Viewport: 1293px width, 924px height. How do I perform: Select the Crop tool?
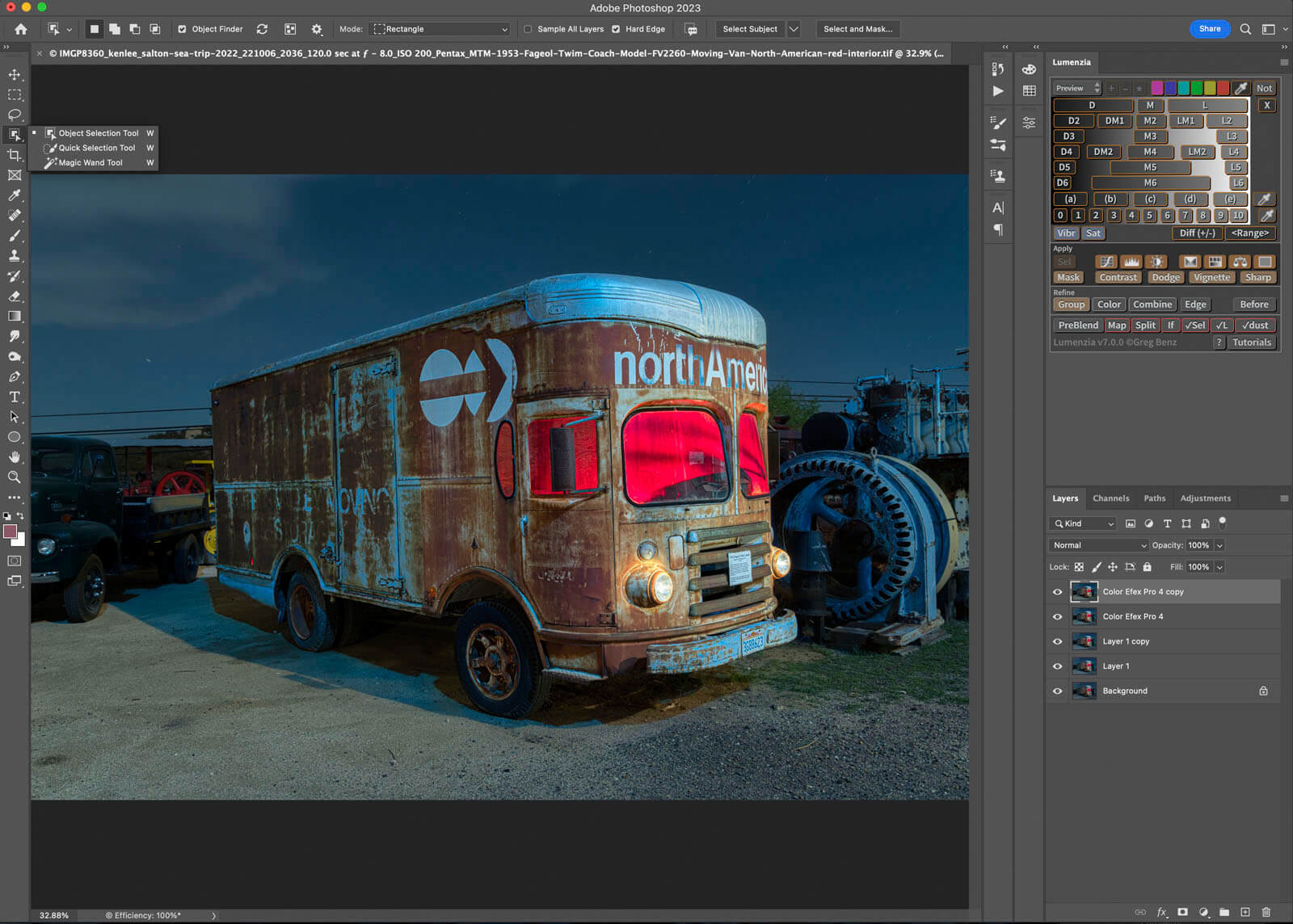point(15,155)
